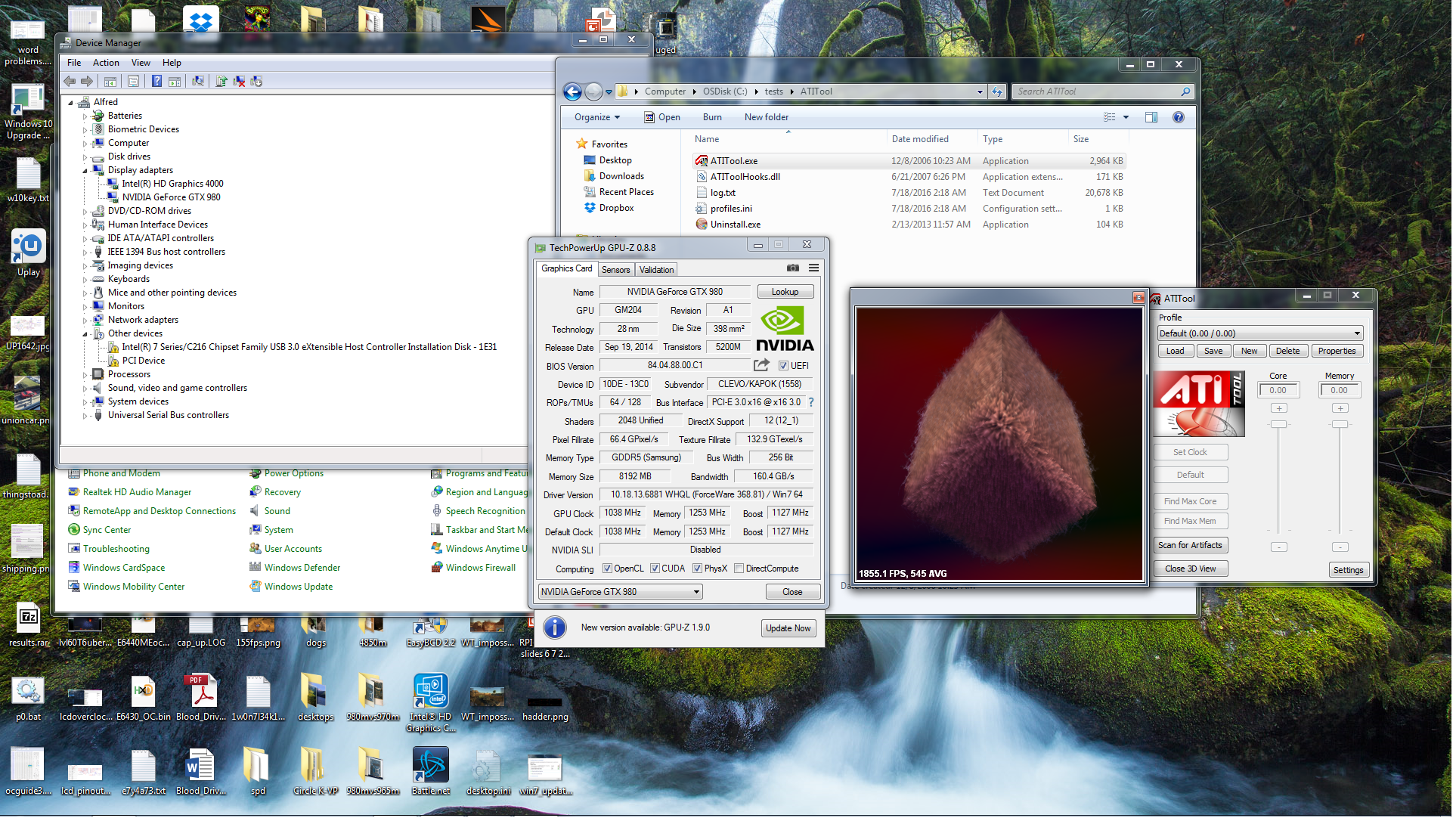Screen dimensions: 1456x818
Task: Click the Dropbox desktop icon
Action: point(201,21)
